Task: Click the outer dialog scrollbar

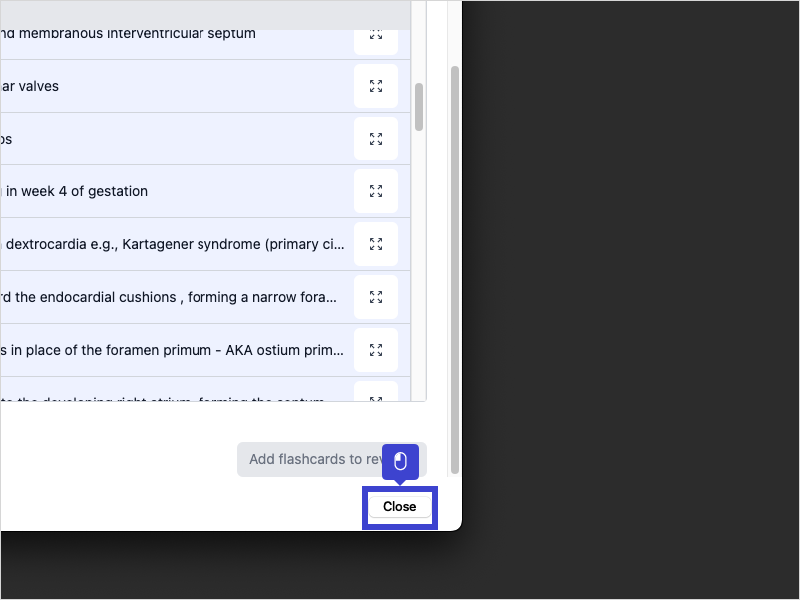Action: tap(455, 270)
